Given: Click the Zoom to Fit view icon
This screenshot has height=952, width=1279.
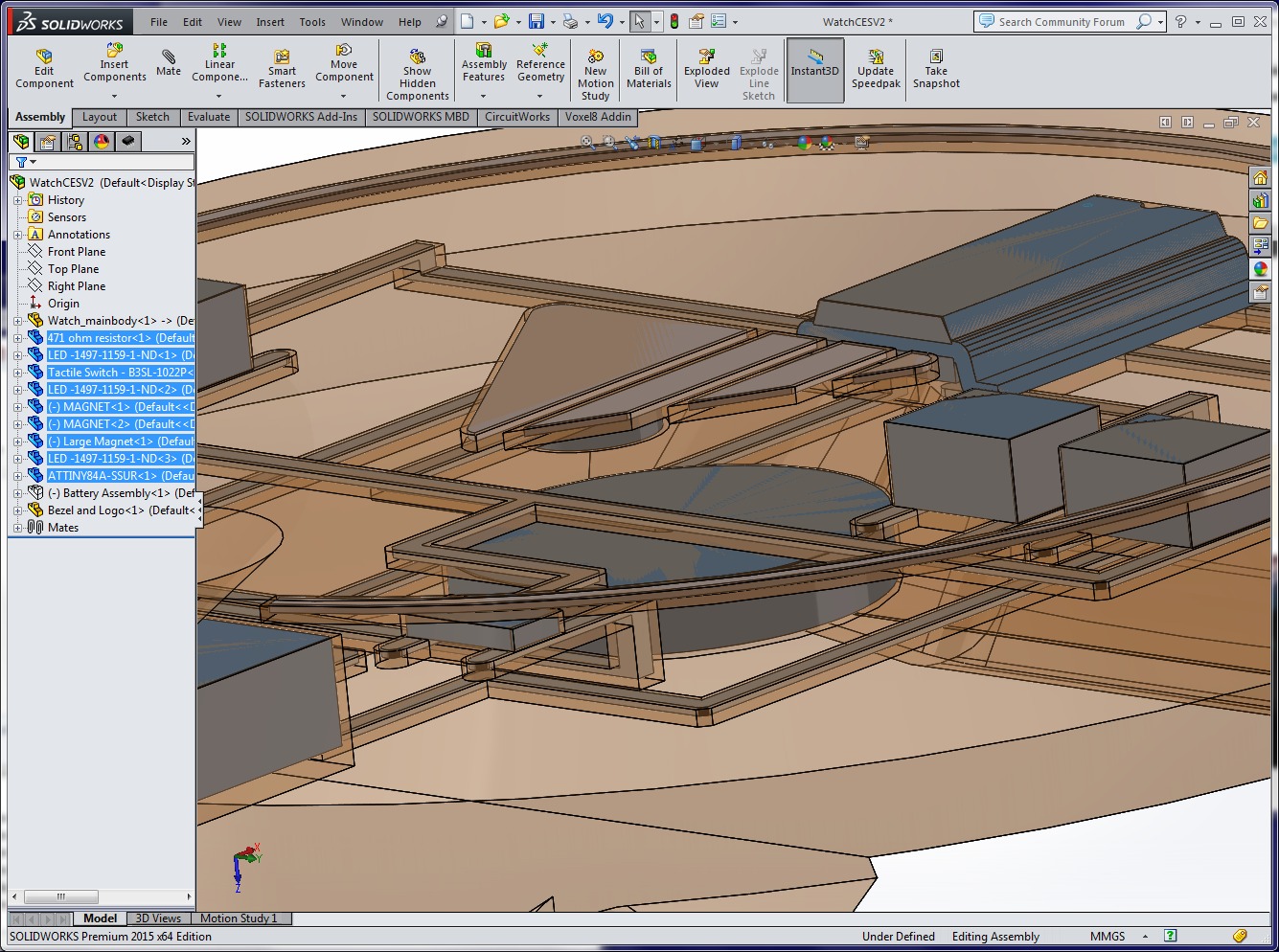Looking at the screenshot, I should 587,143.
